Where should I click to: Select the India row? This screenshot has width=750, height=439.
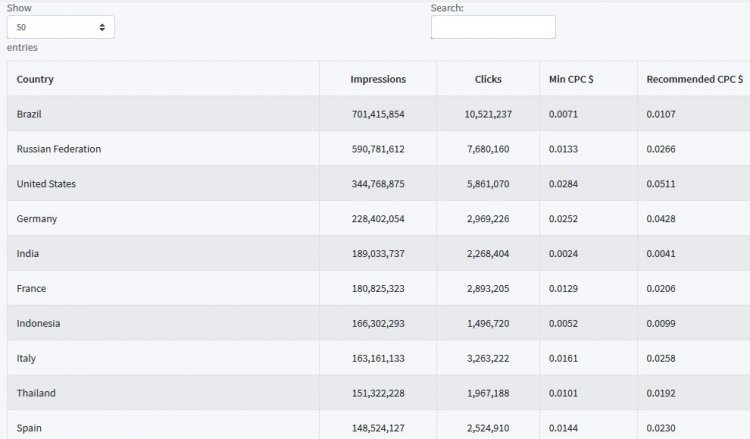point(378,253)
